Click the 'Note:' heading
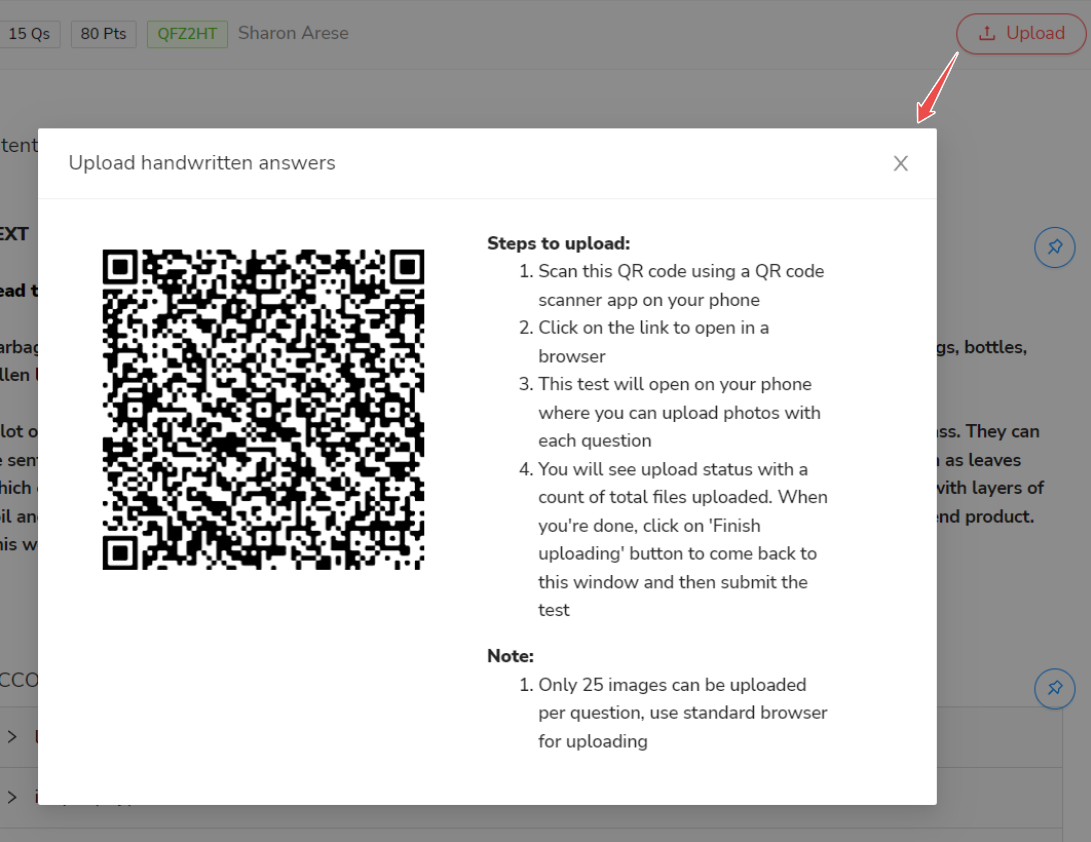Viewport: 1091px width, 842px height. coord(510,656)
